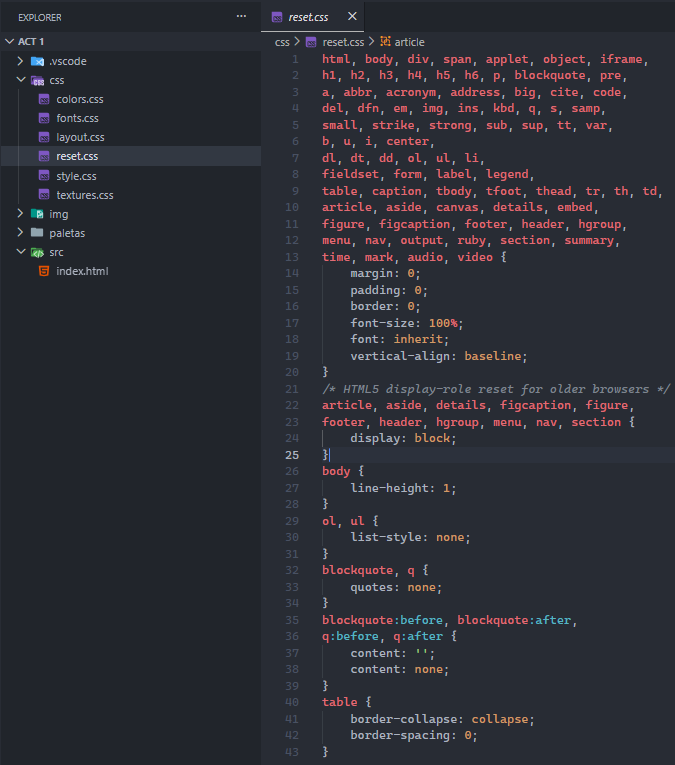675x765 pixels.
Task: Click the img folder icon
Action: pos(37,214)
